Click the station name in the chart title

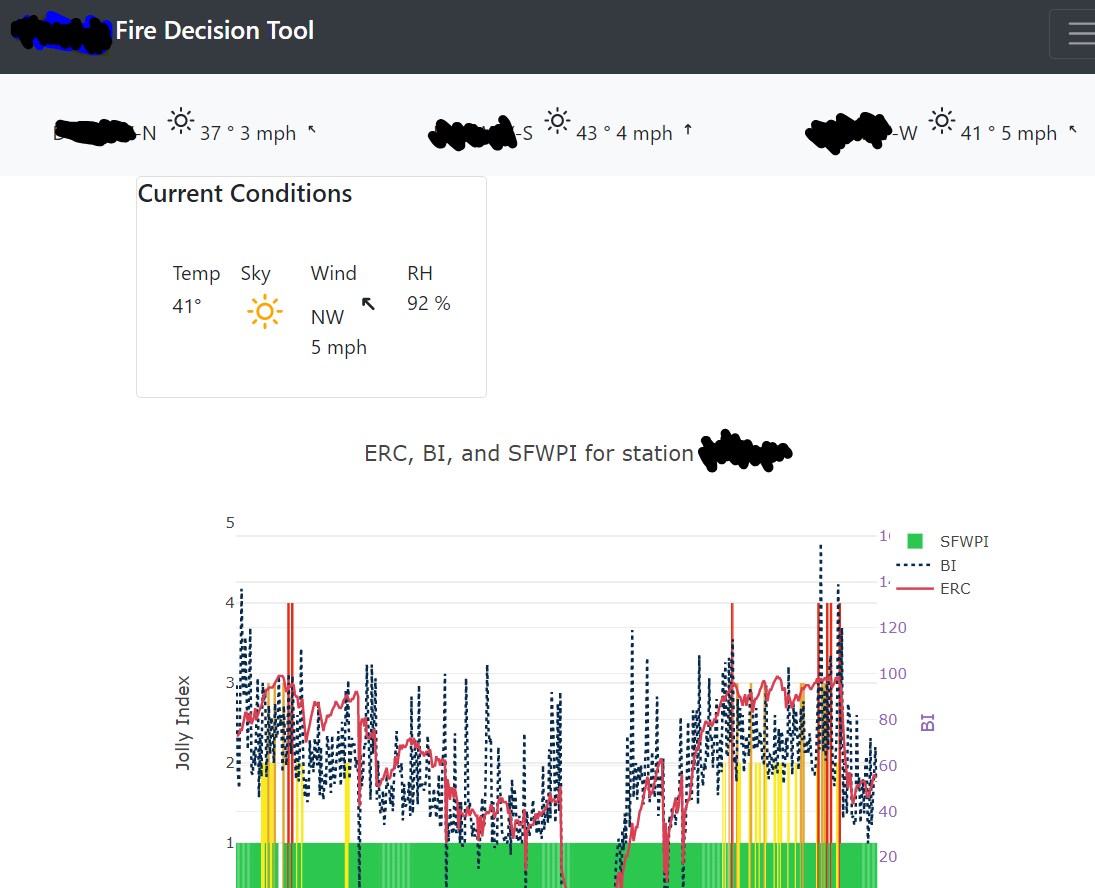(x=744, y=452)
